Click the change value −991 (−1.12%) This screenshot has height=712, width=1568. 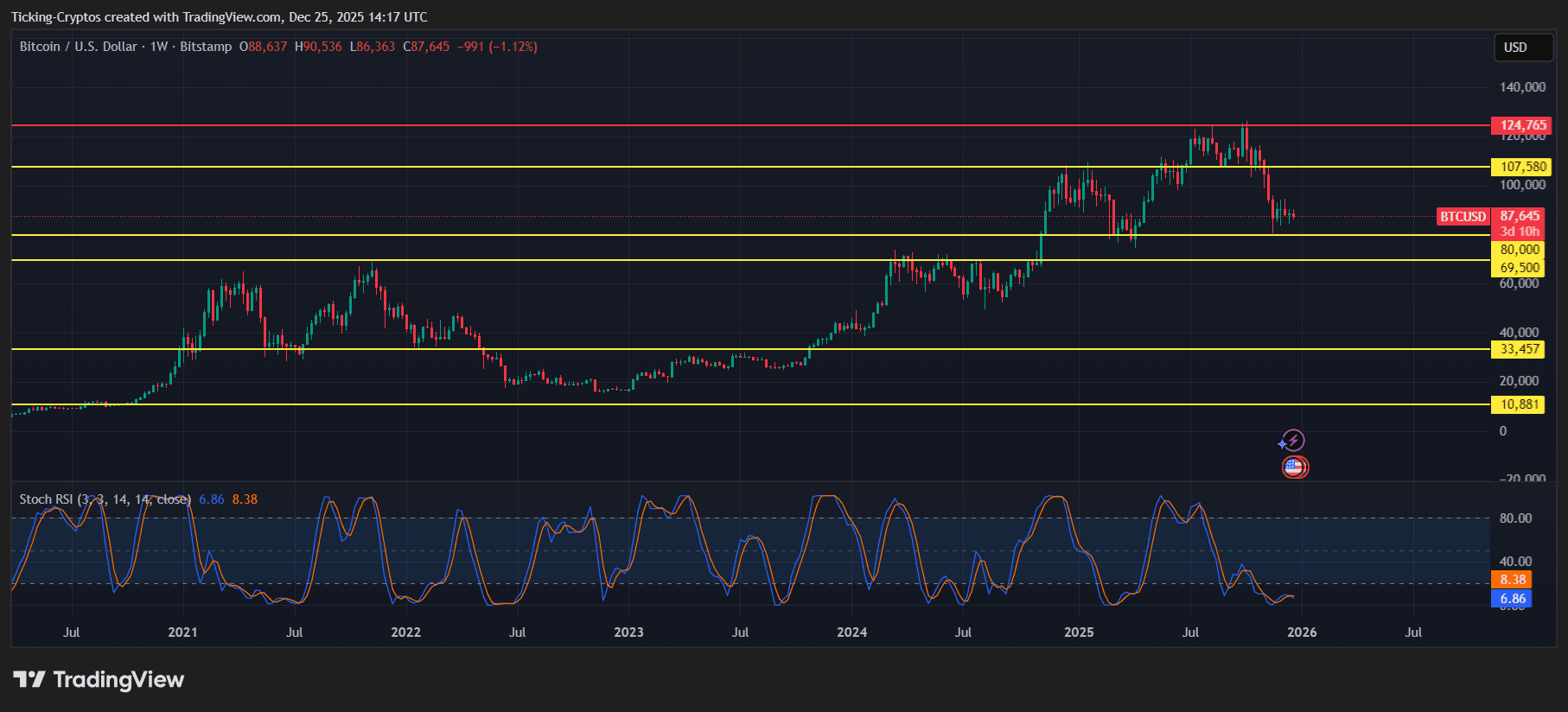pos(497,47)
